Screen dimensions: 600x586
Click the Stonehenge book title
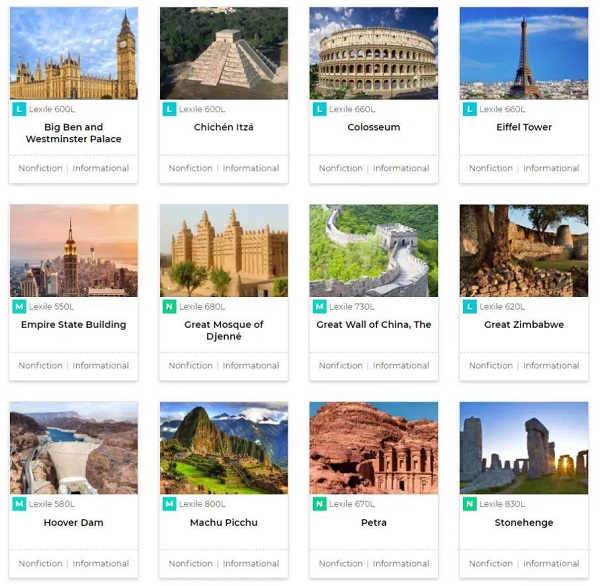524,522
